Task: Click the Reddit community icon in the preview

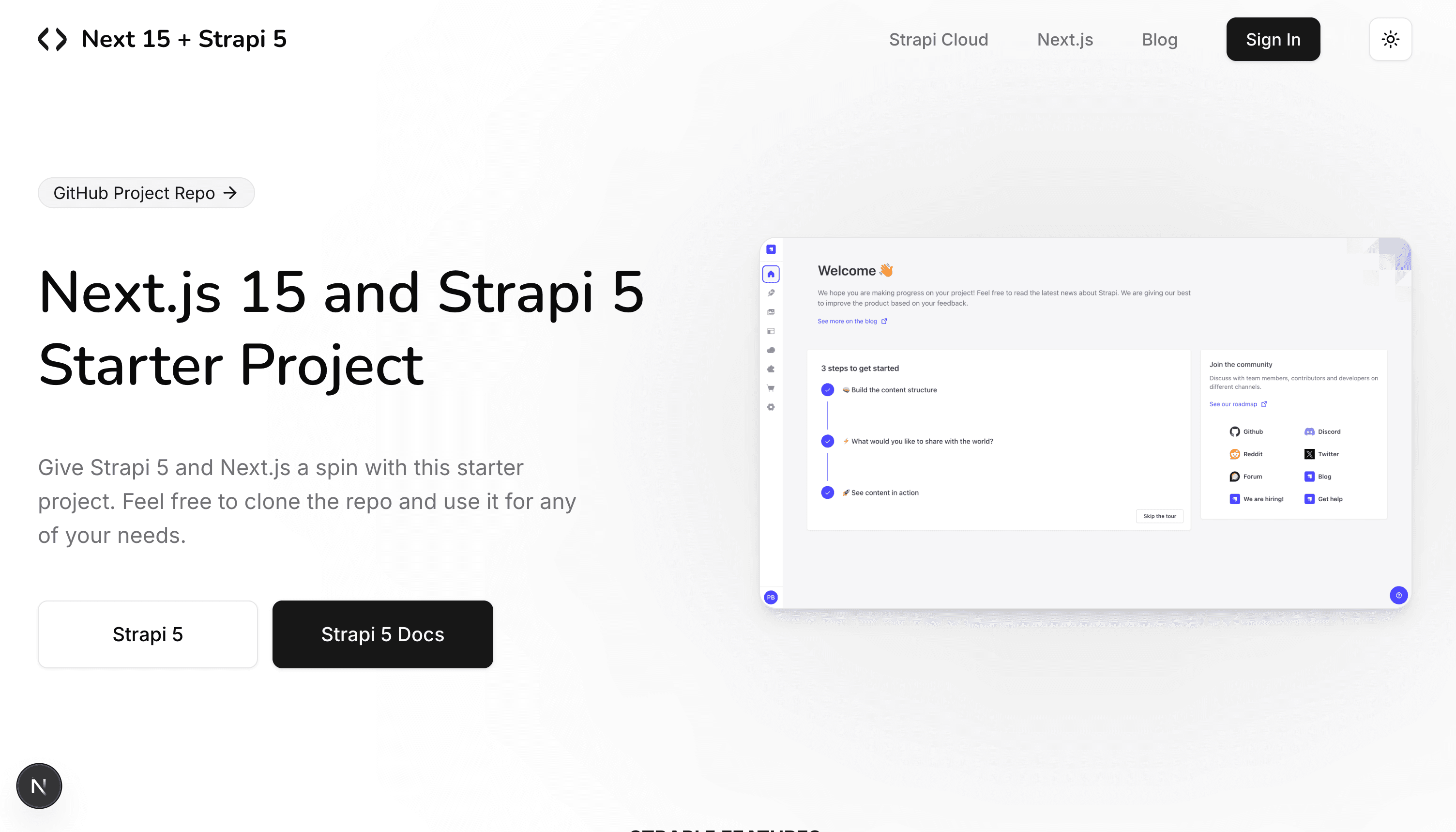Action: (1234, 454)
